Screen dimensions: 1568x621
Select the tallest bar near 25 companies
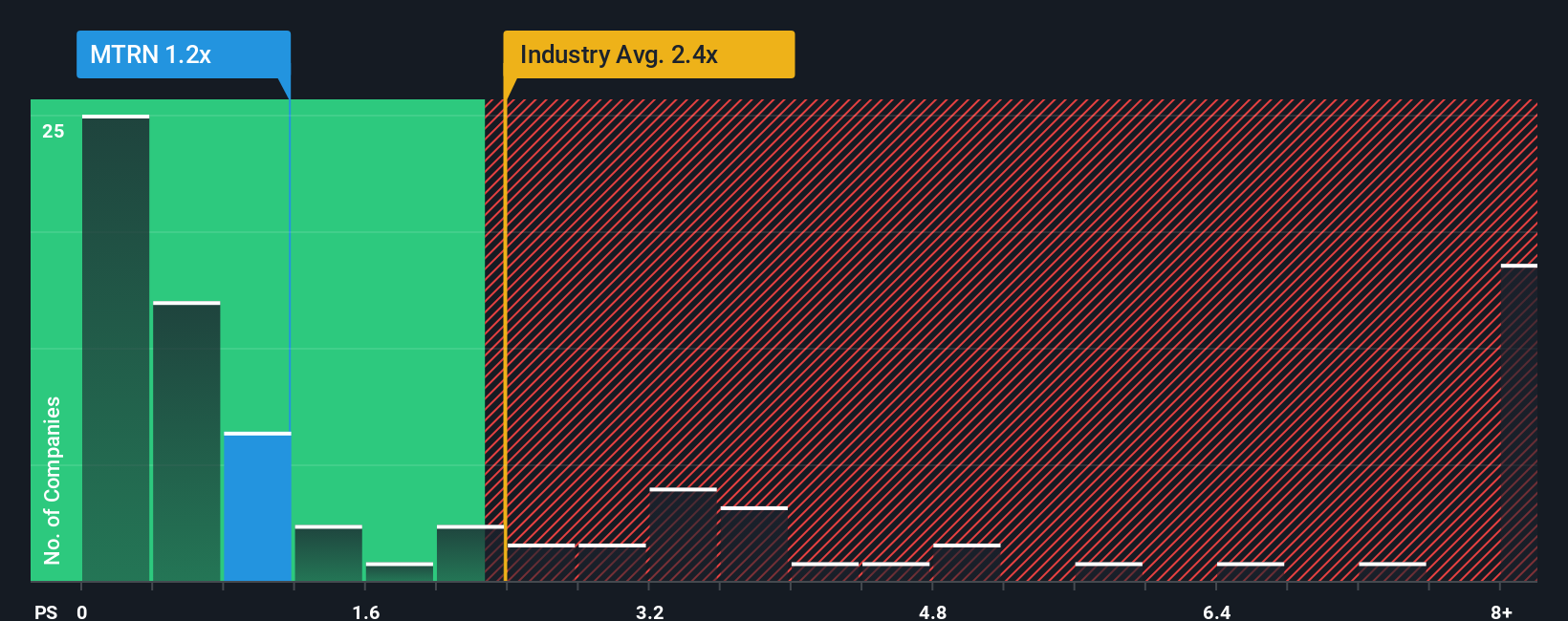click(x=116, y=348)
